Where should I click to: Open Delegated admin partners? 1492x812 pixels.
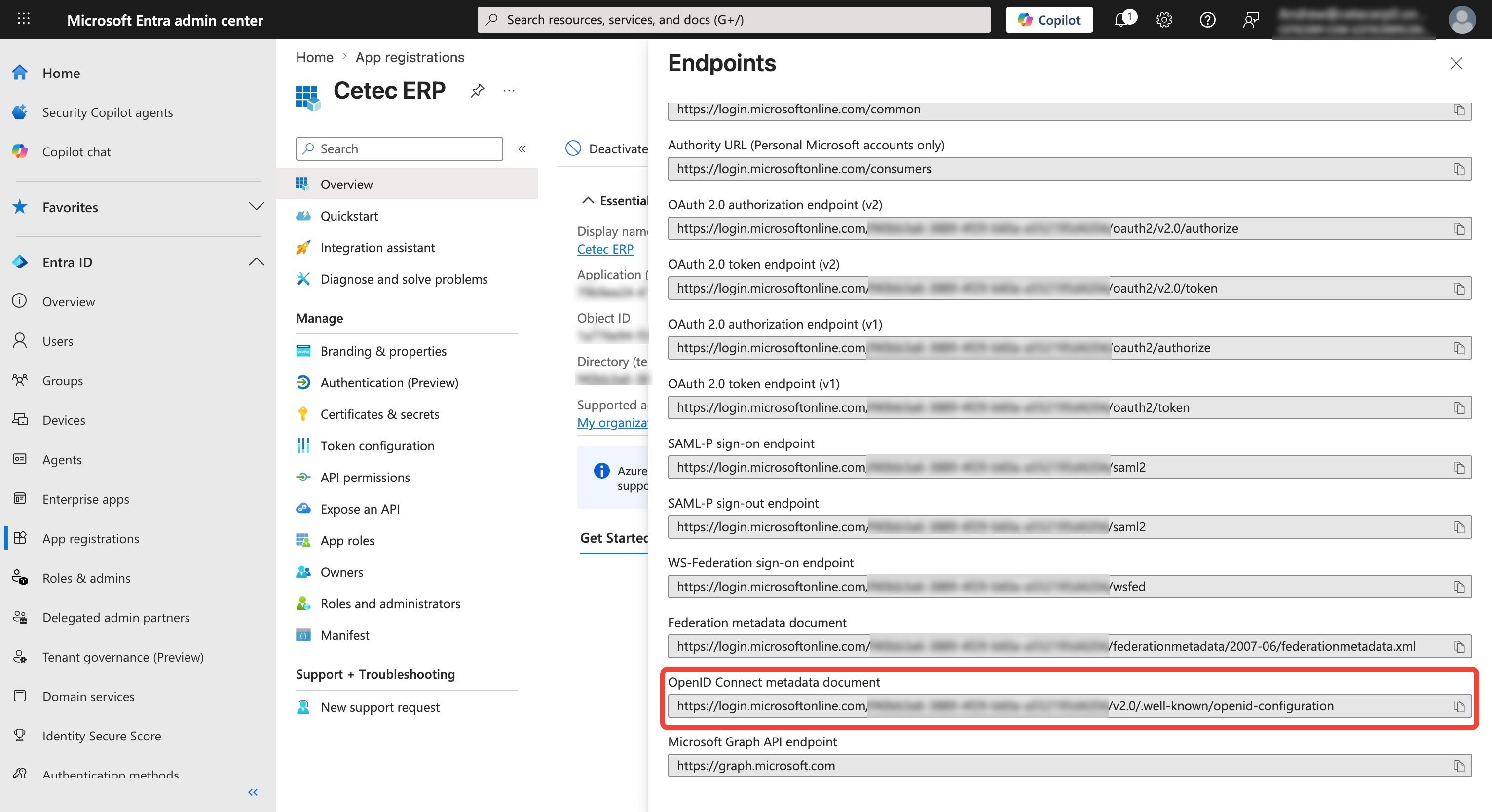click(116, 618)
